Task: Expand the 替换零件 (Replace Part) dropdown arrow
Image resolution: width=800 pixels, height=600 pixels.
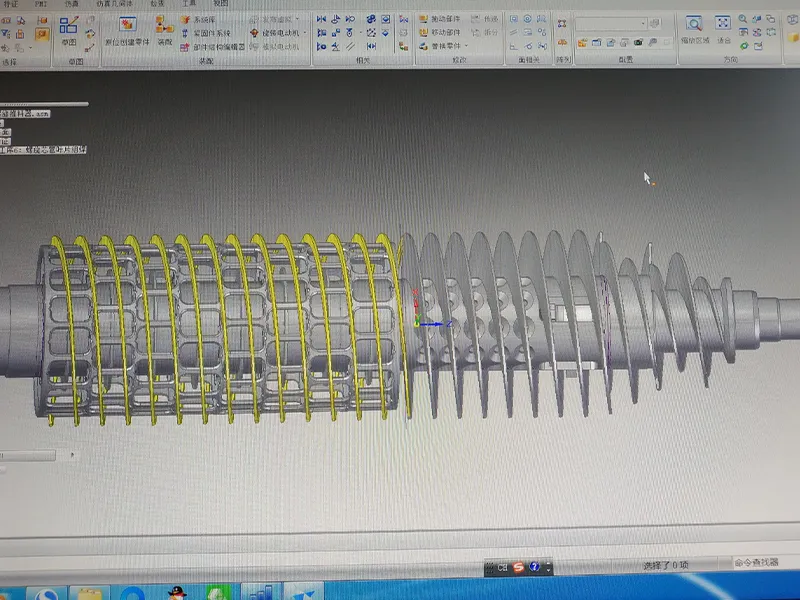Action: point(466,46)
